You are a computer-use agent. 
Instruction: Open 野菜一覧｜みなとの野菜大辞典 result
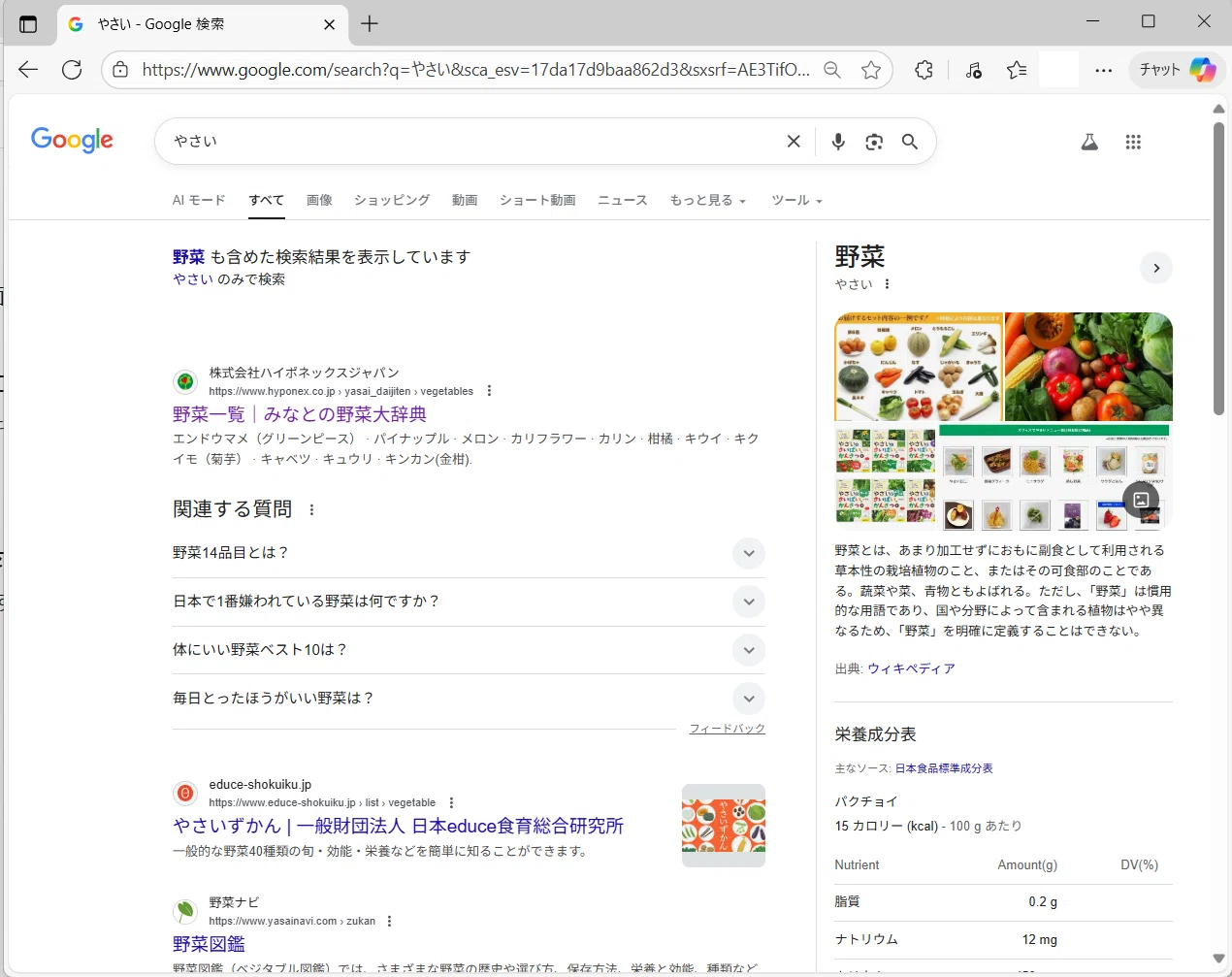(300, 414)
